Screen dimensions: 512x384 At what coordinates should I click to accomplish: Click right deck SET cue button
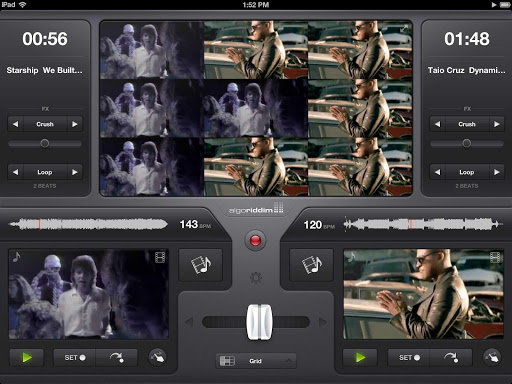point(409,358)
